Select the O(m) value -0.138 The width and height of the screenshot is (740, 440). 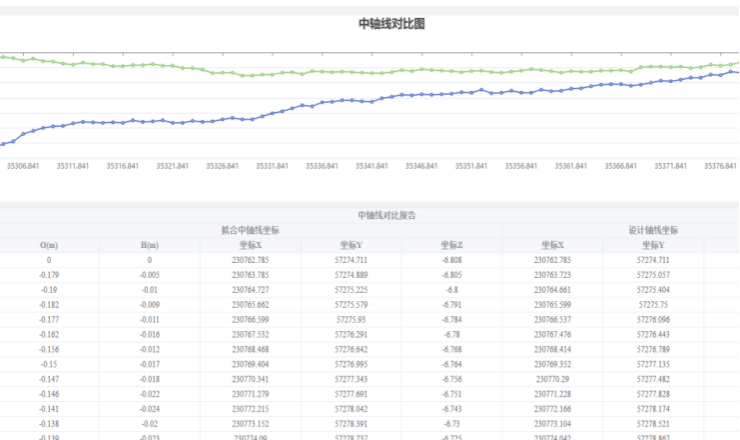49,423
